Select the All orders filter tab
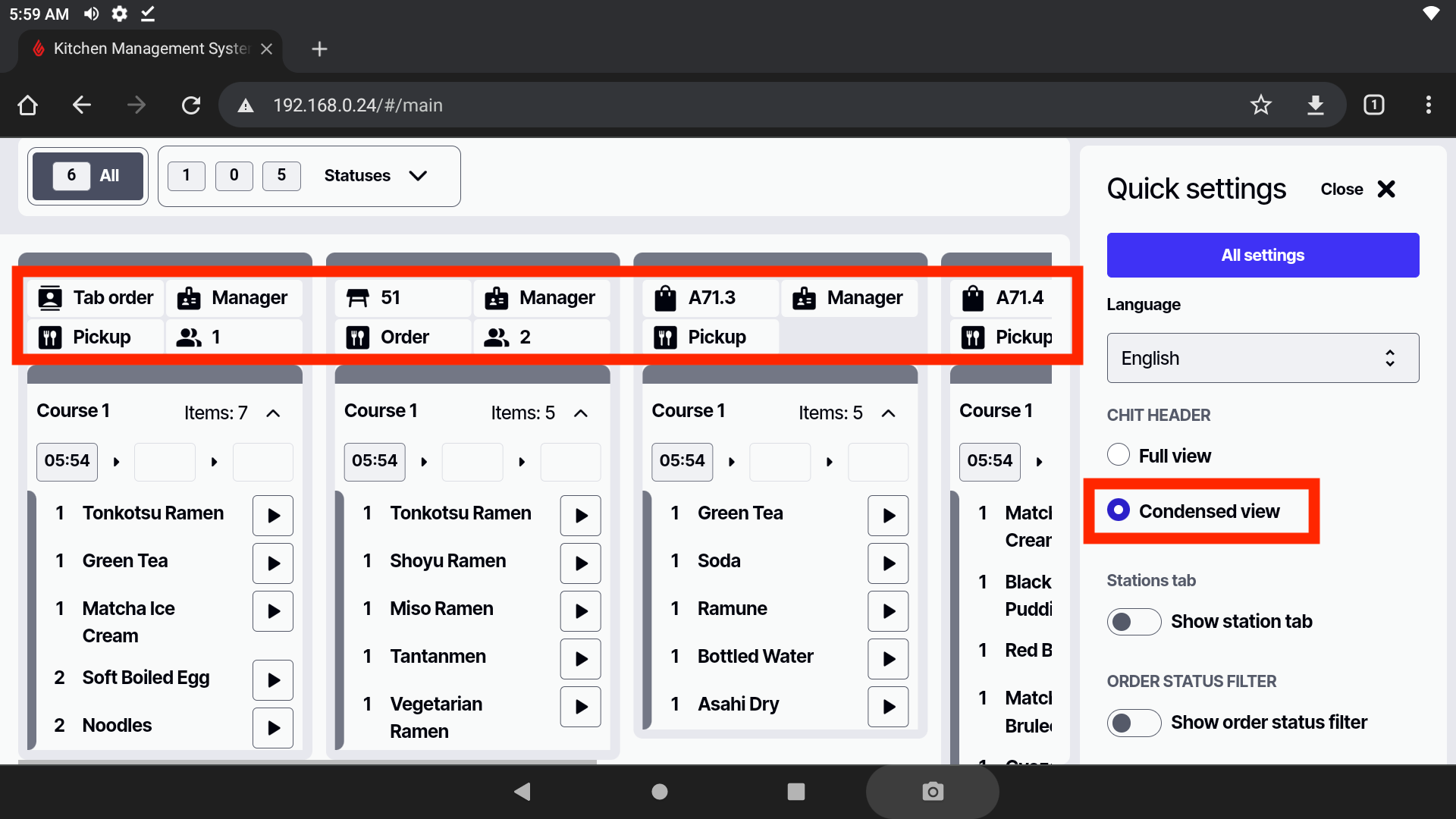Image resolution: width=1456 pixels, height=819 pixels. pyautogui.click(x=88, y=176)
